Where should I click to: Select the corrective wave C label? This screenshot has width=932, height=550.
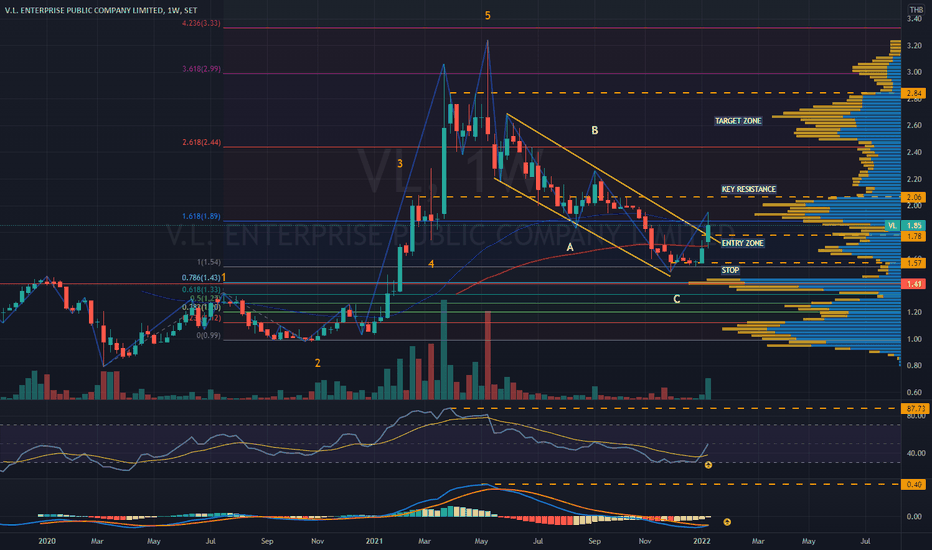(676, 299)
